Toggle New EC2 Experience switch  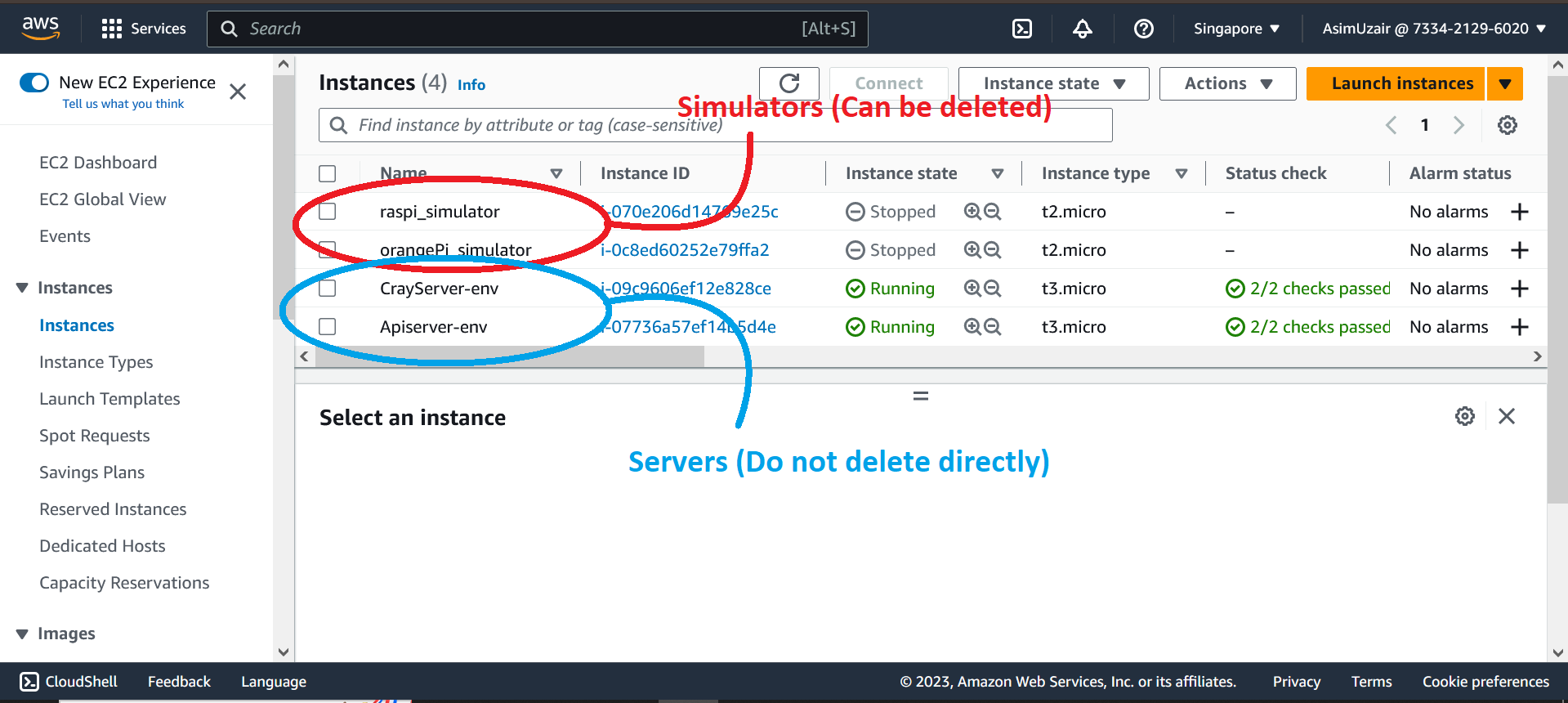pos(34,83)
